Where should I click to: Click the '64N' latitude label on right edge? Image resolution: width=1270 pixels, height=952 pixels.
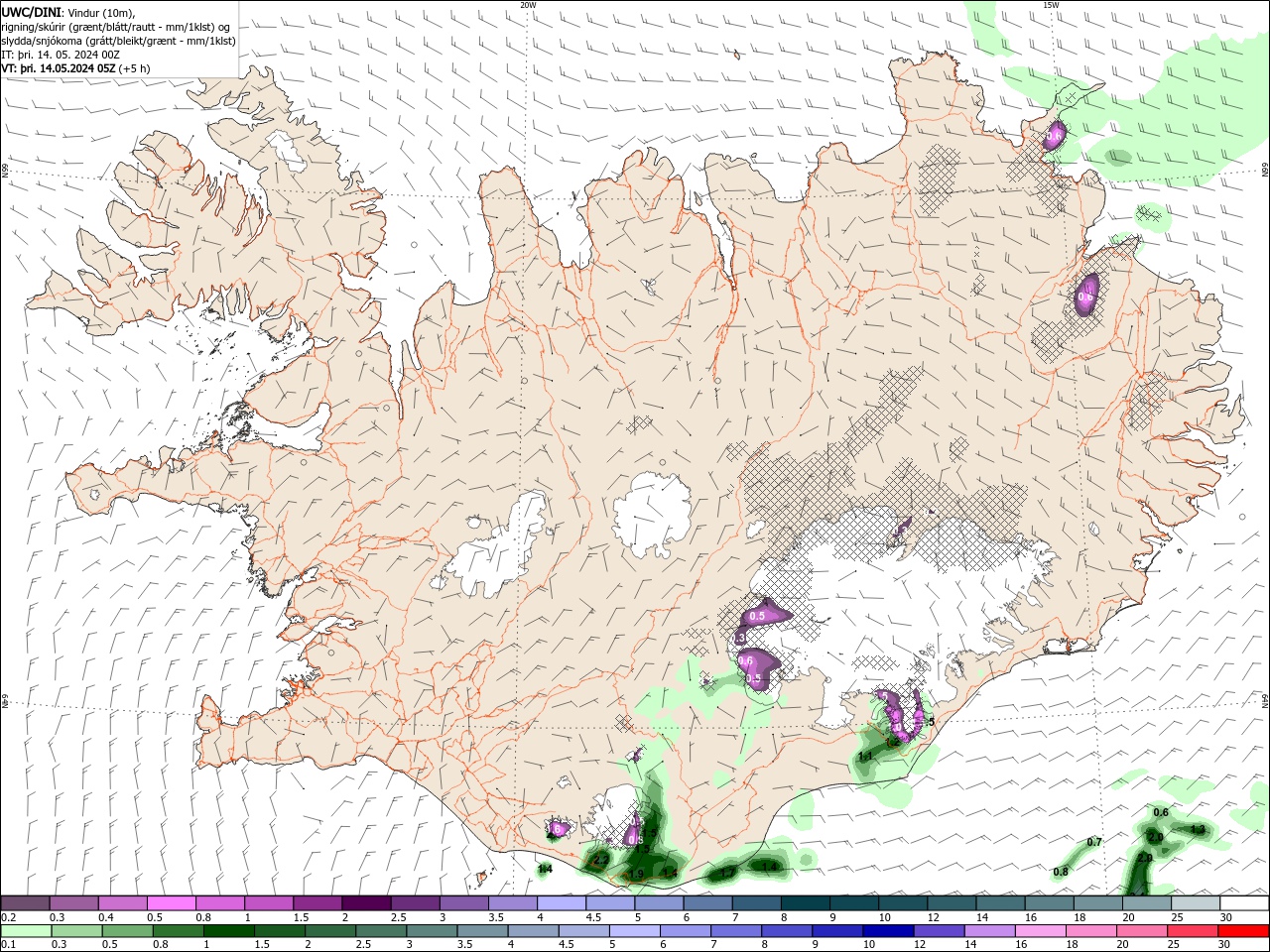[1265, 702]
